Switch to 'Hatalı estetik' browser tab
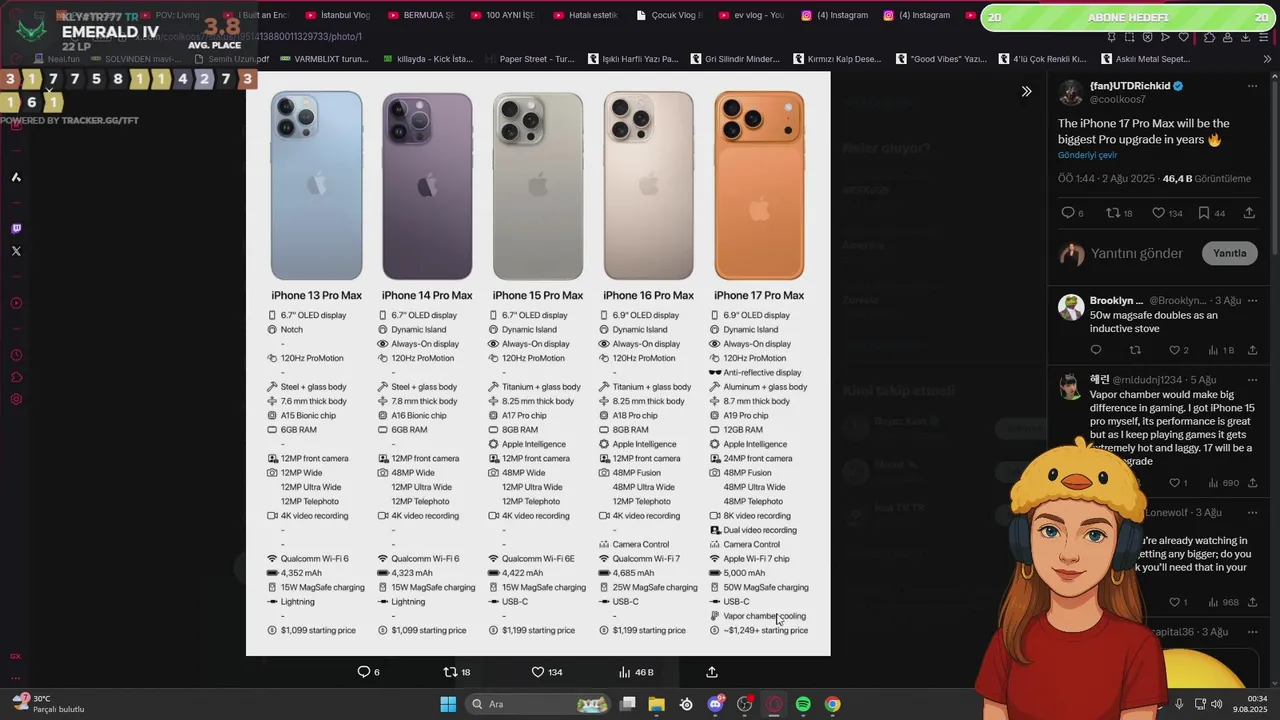The image size is (1280, 720). pyautogui.click(x=585, y=15)
